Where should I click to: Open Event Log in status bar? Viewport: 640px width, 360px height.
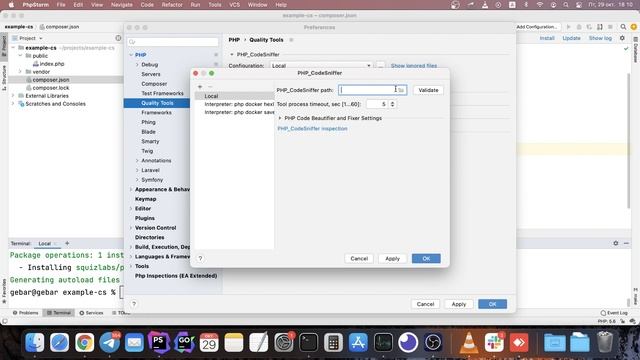tap(614, 313)
